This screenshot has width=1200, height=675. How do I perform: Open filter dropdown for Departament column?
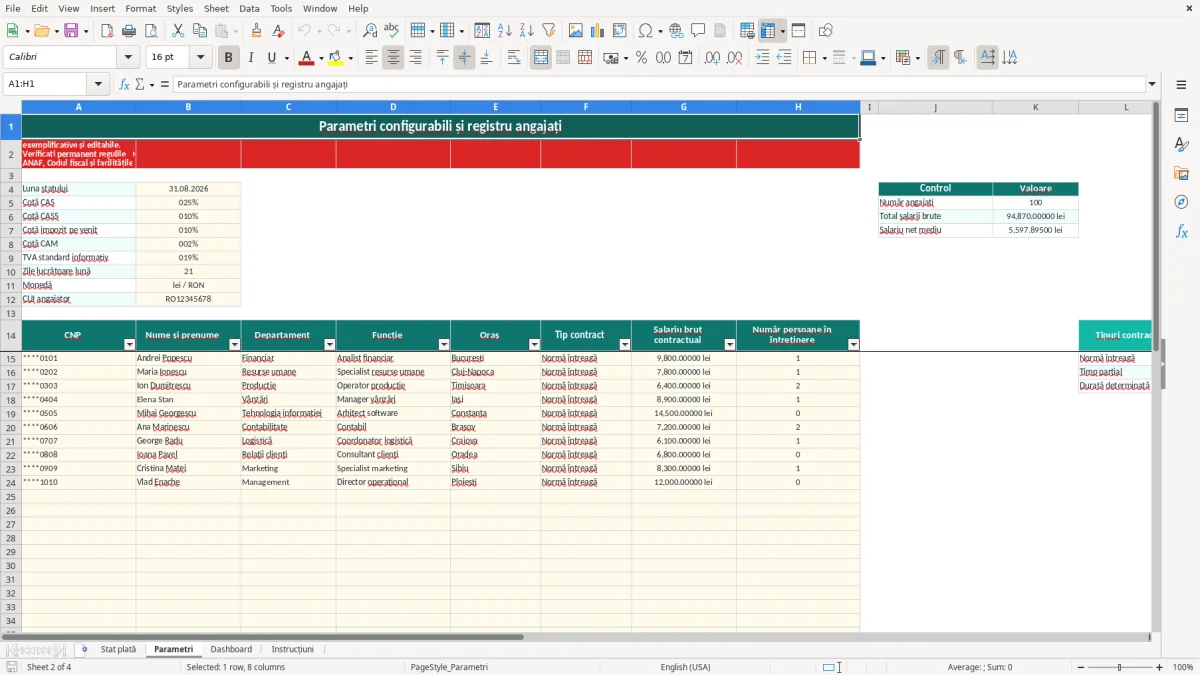tap(329, 344)
